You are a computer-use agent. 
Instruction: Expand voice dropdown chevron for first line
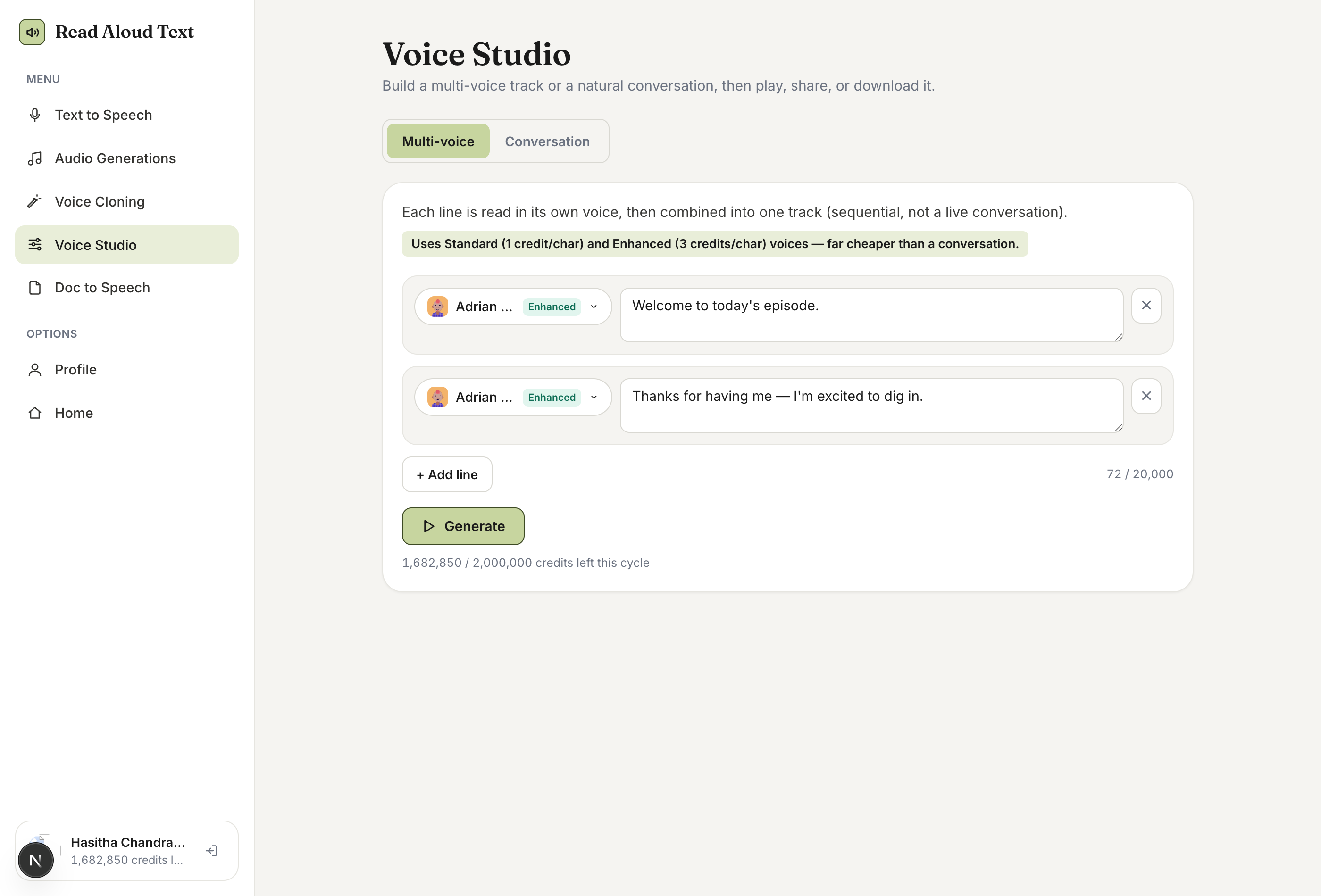pos(594,306)
